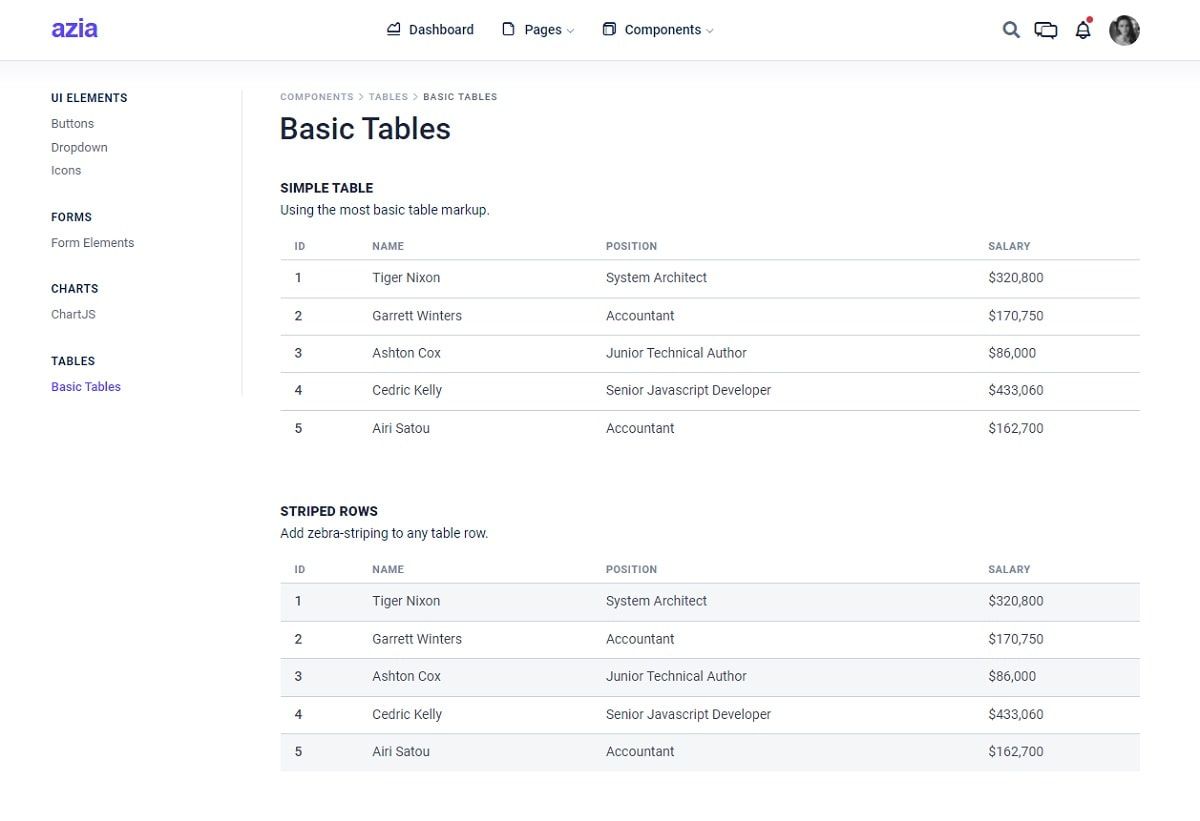Click the Dashboard chart icon
The height and width of the screenshot is (821, 1200).
click(x=394, y=29)
